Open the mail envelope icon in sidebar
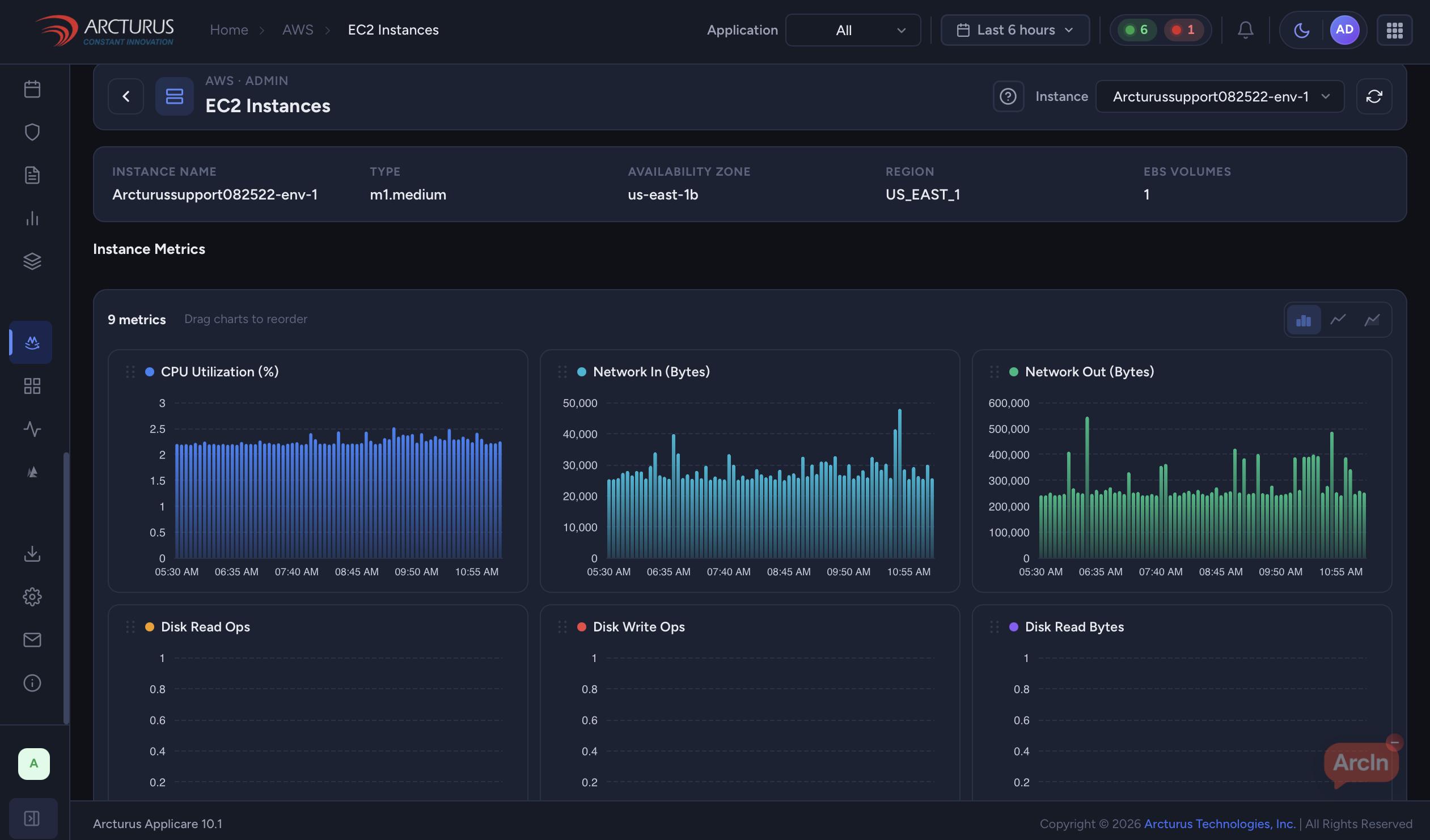Image resolution: width=1430 pixels, height=840 pixels. 32,640
